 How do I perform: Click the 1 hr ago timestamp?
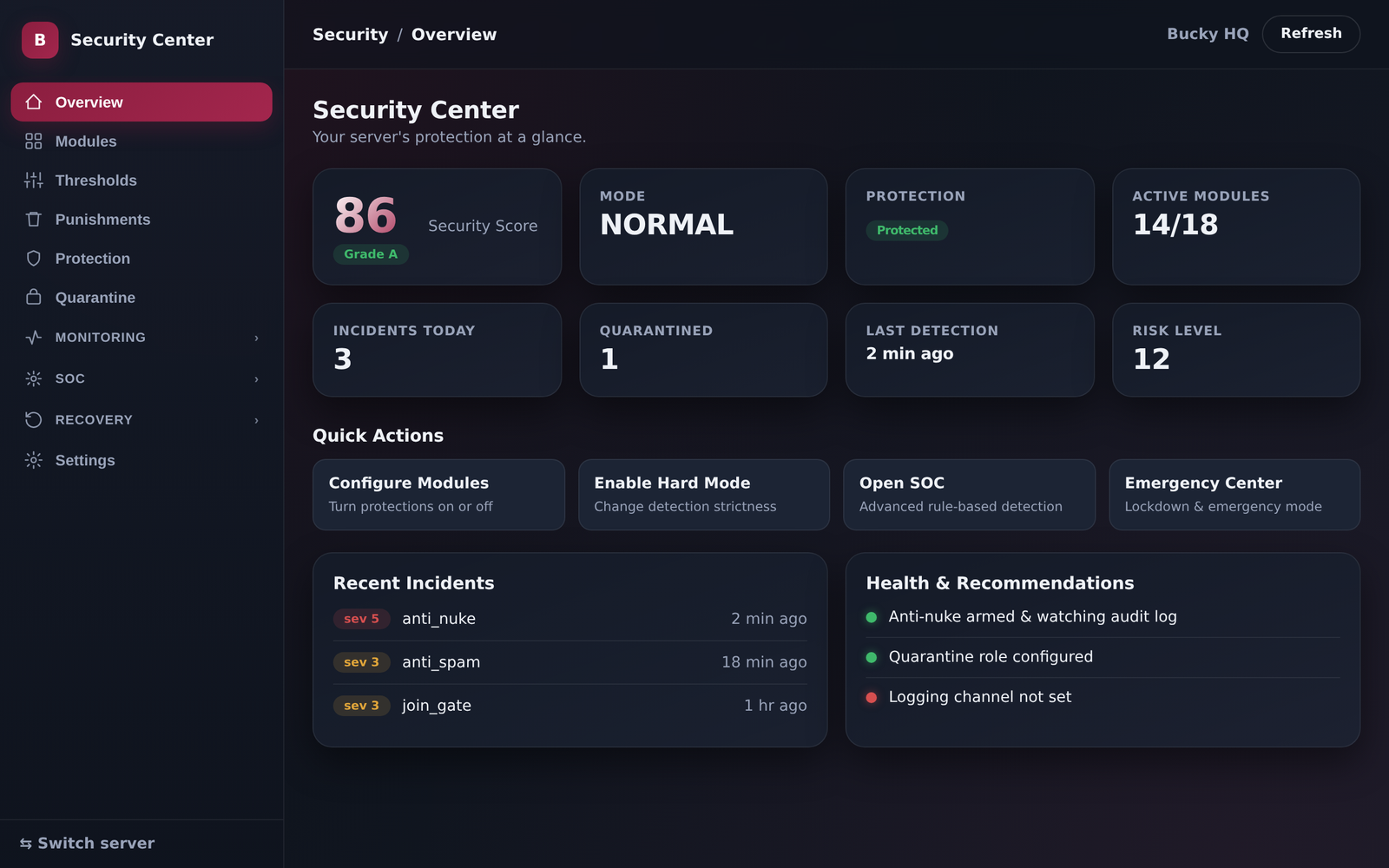(x=775, y=706)
